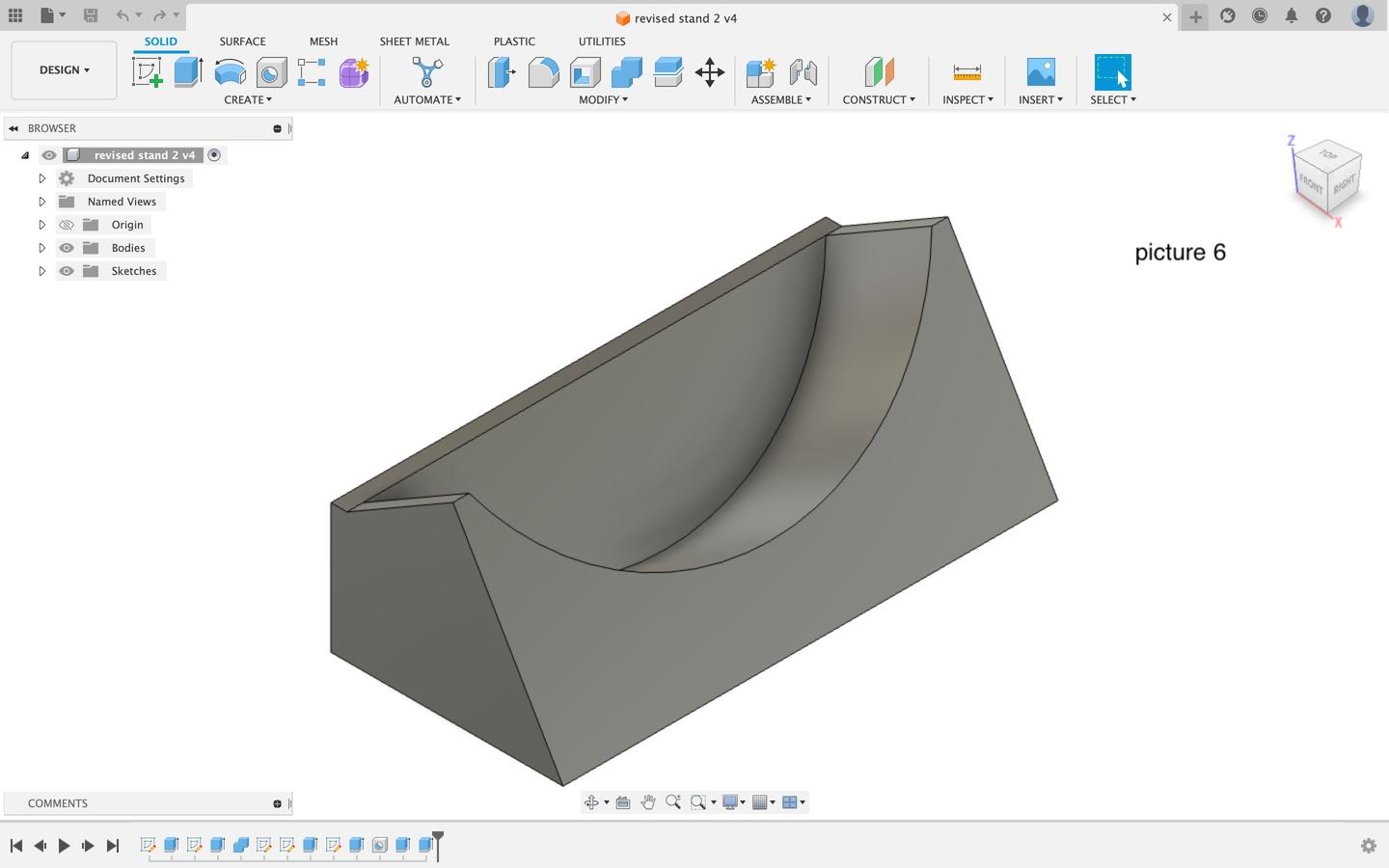This screenshot has height=868, width=1389.
Task: Show the Origin folder with eye icon
Action: (x=67, y=225)
